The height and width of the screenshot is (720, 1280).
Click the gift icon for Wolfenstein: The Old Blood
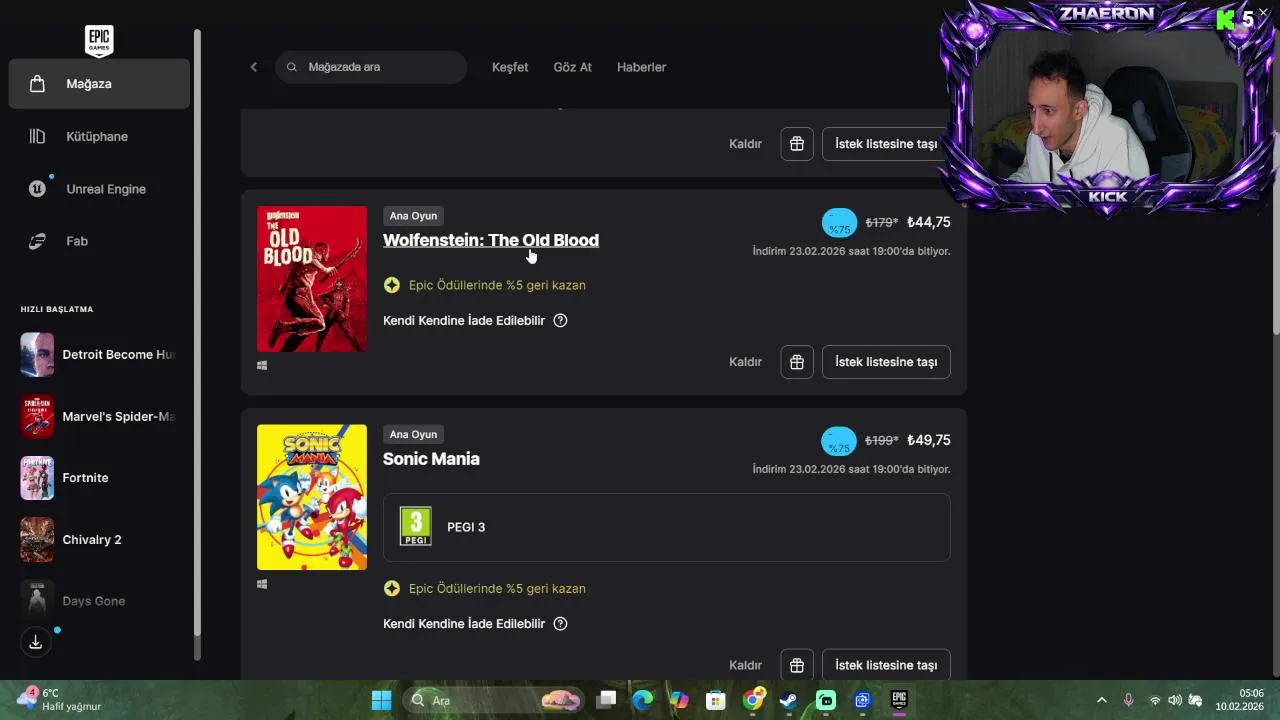coord(797,362)
